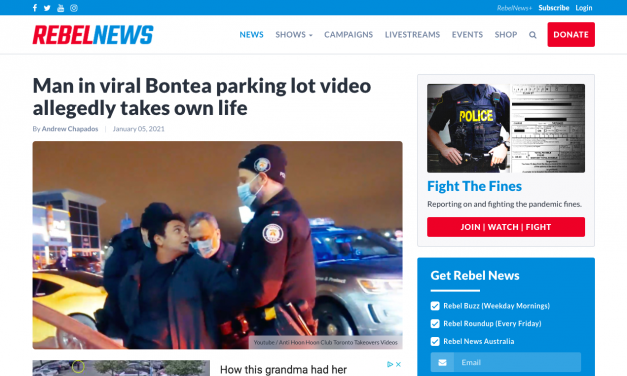
Task: Click the main article photo
Action: coord(218,245)
